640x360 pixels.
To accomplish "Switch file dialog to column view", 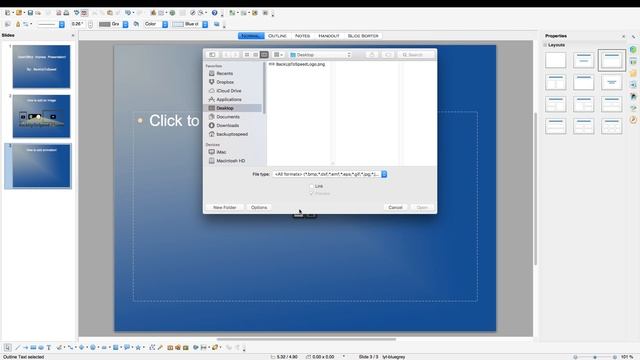I will coord(264,55).
